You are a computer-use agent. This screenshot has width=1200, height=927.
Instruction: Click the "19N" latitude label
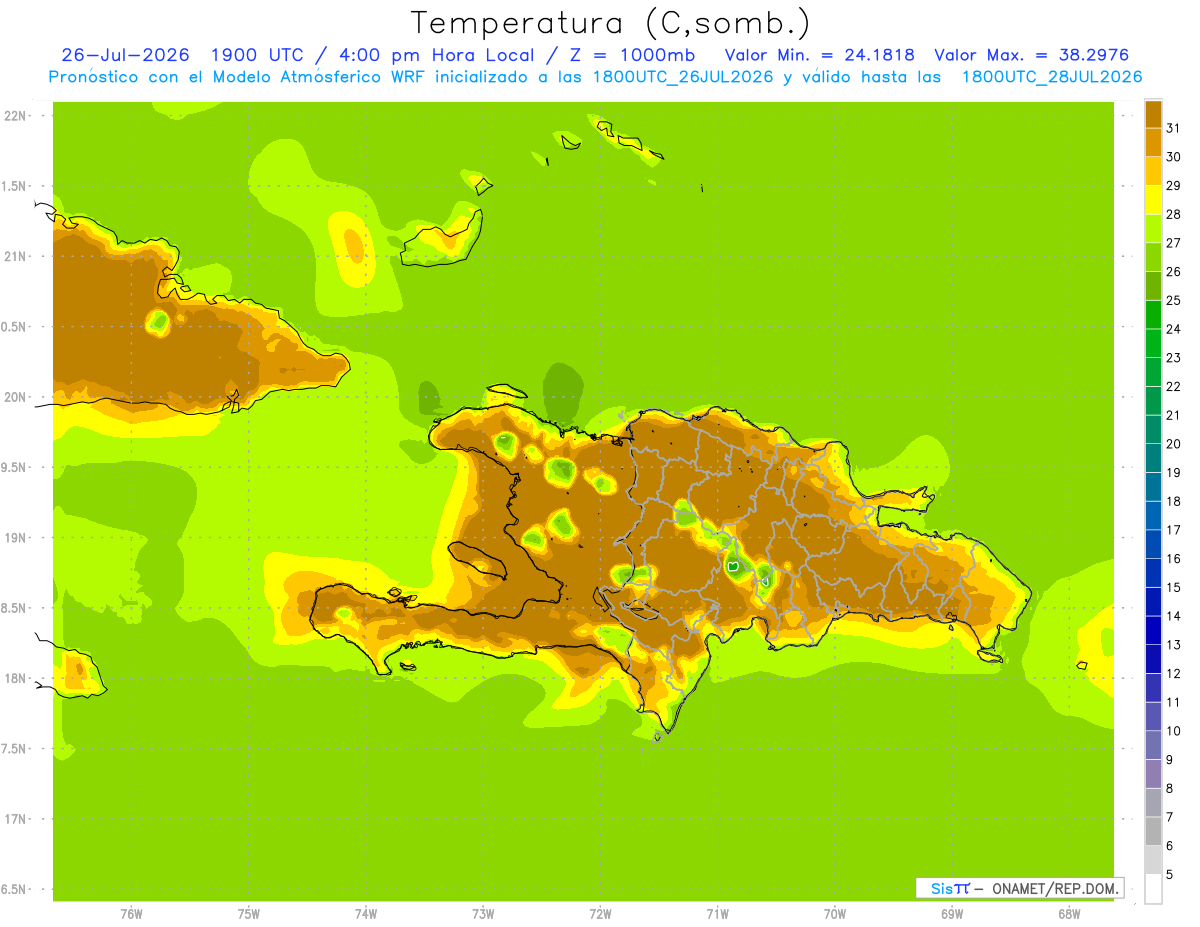pos(15,537)
